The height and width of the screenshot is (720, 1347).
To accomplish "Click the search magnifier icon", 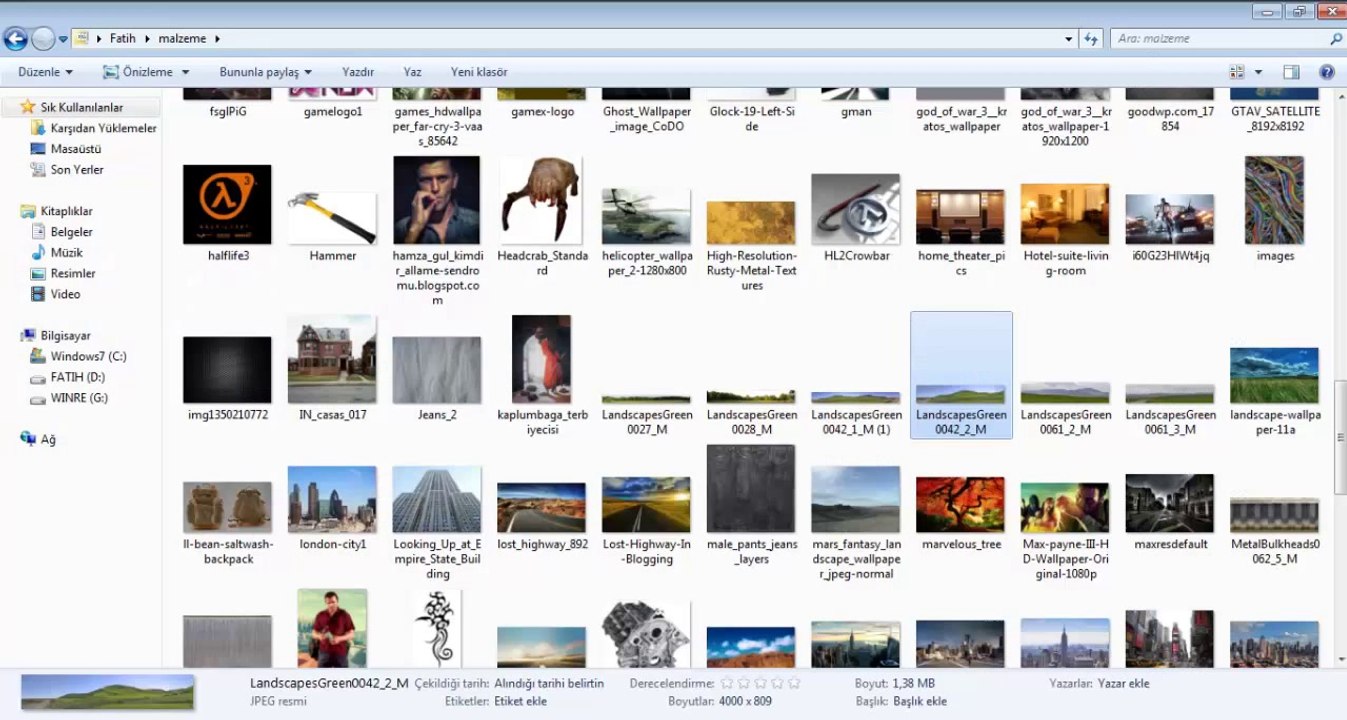I will [1335, 39].
